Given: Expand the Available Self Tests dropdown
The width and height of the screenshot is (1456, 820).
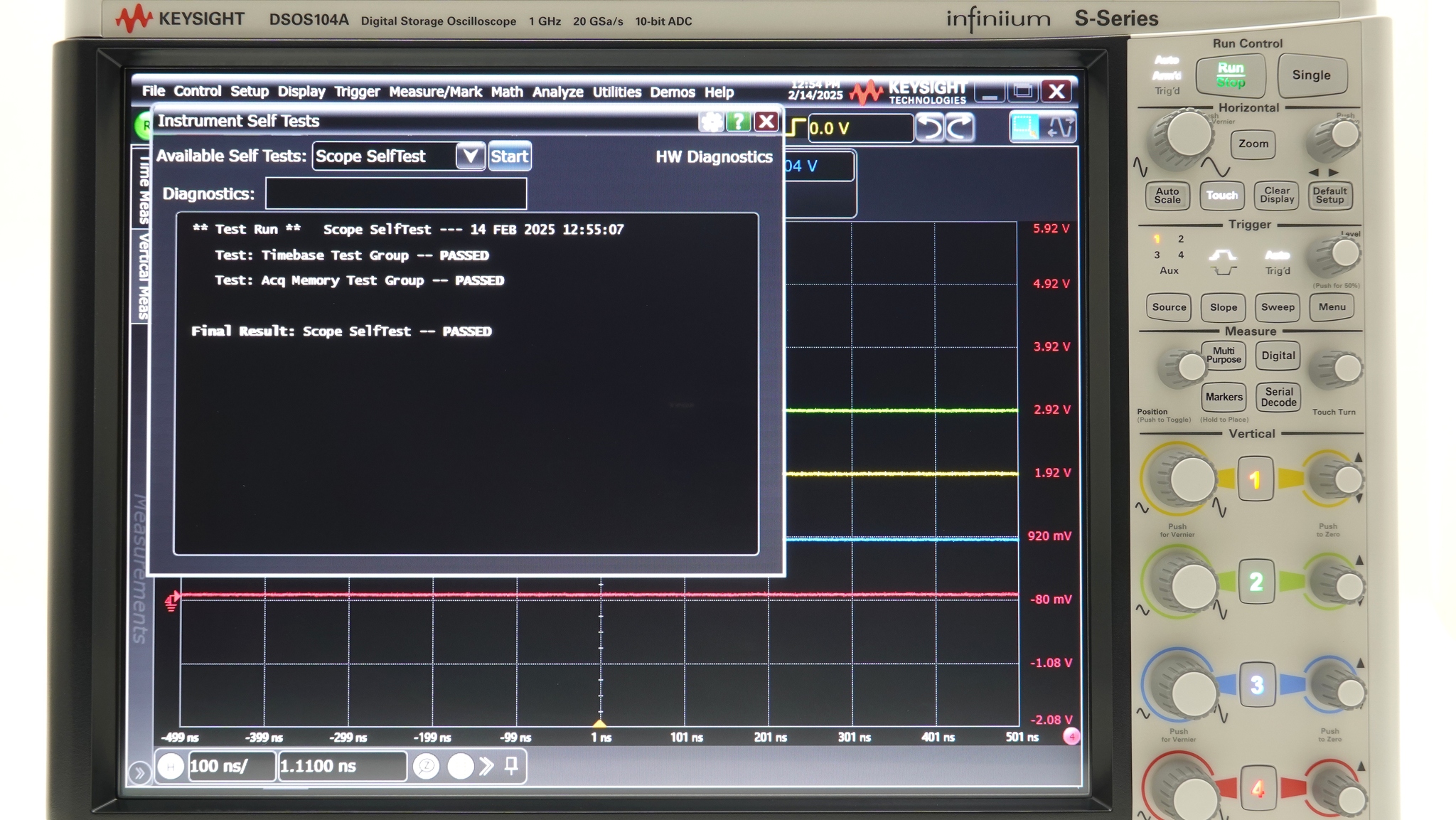Looking at the screenshot, I should [470, 156].
